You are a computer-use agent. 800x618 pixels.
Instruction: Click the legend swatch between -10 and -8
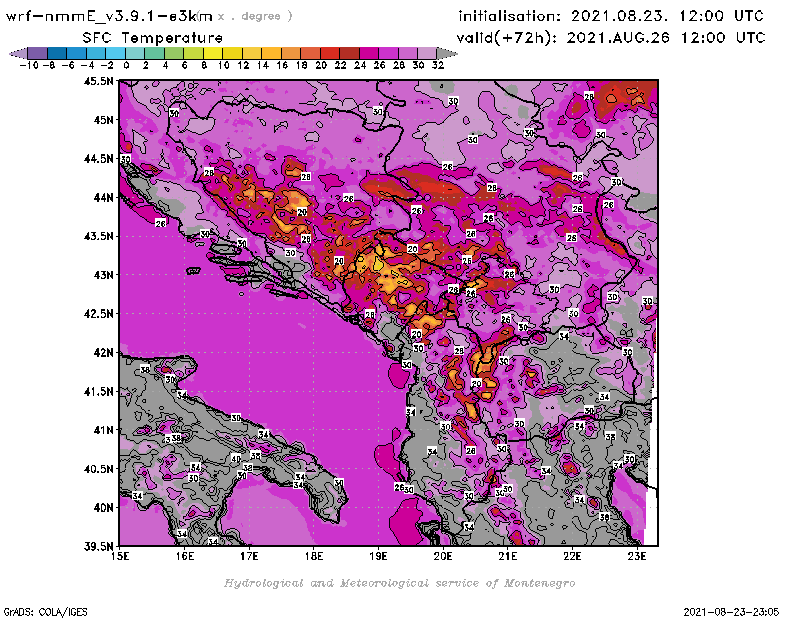pos(38,53)
